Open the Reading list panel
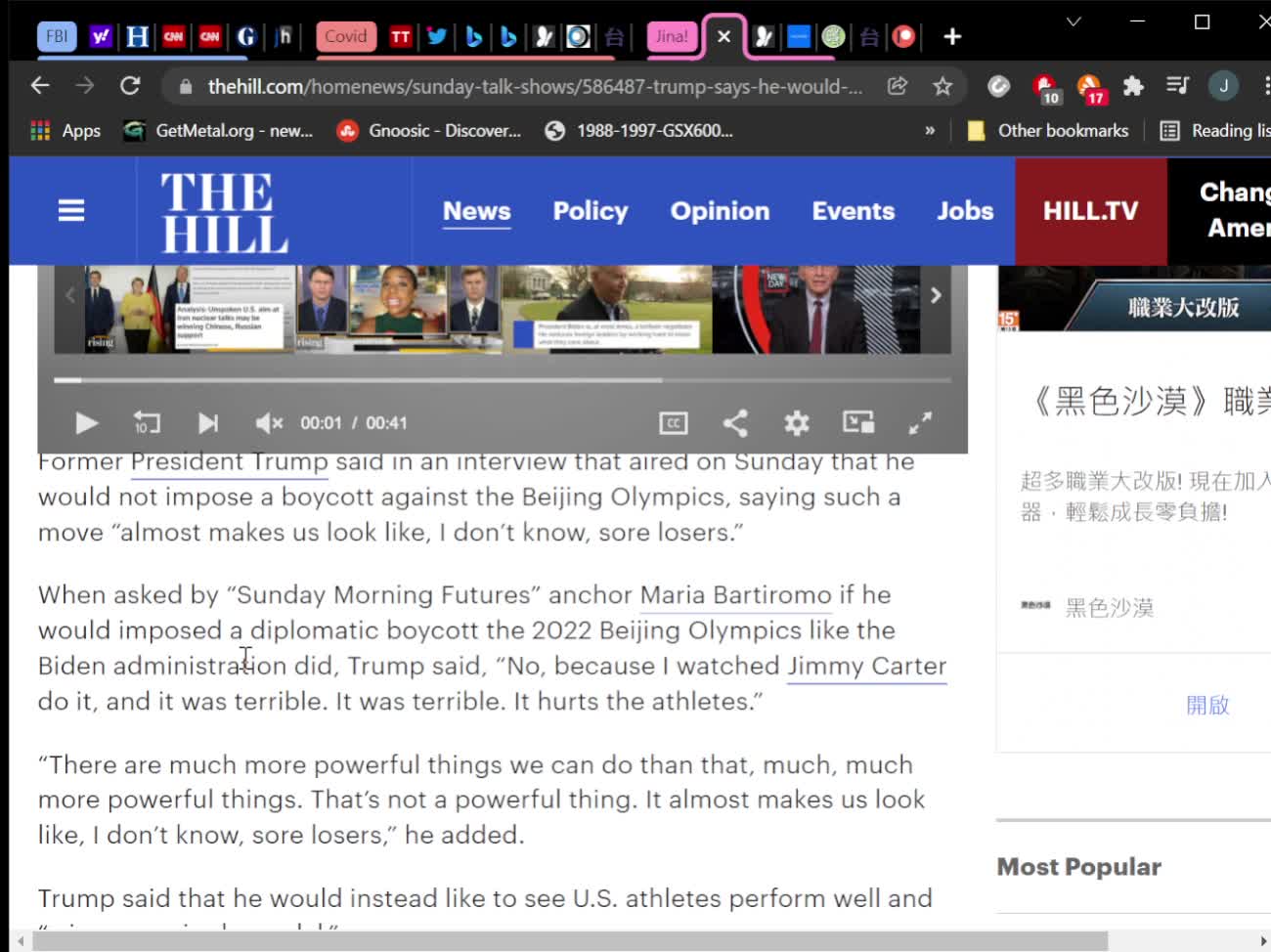1271x952 pixels. [1215, 131]
